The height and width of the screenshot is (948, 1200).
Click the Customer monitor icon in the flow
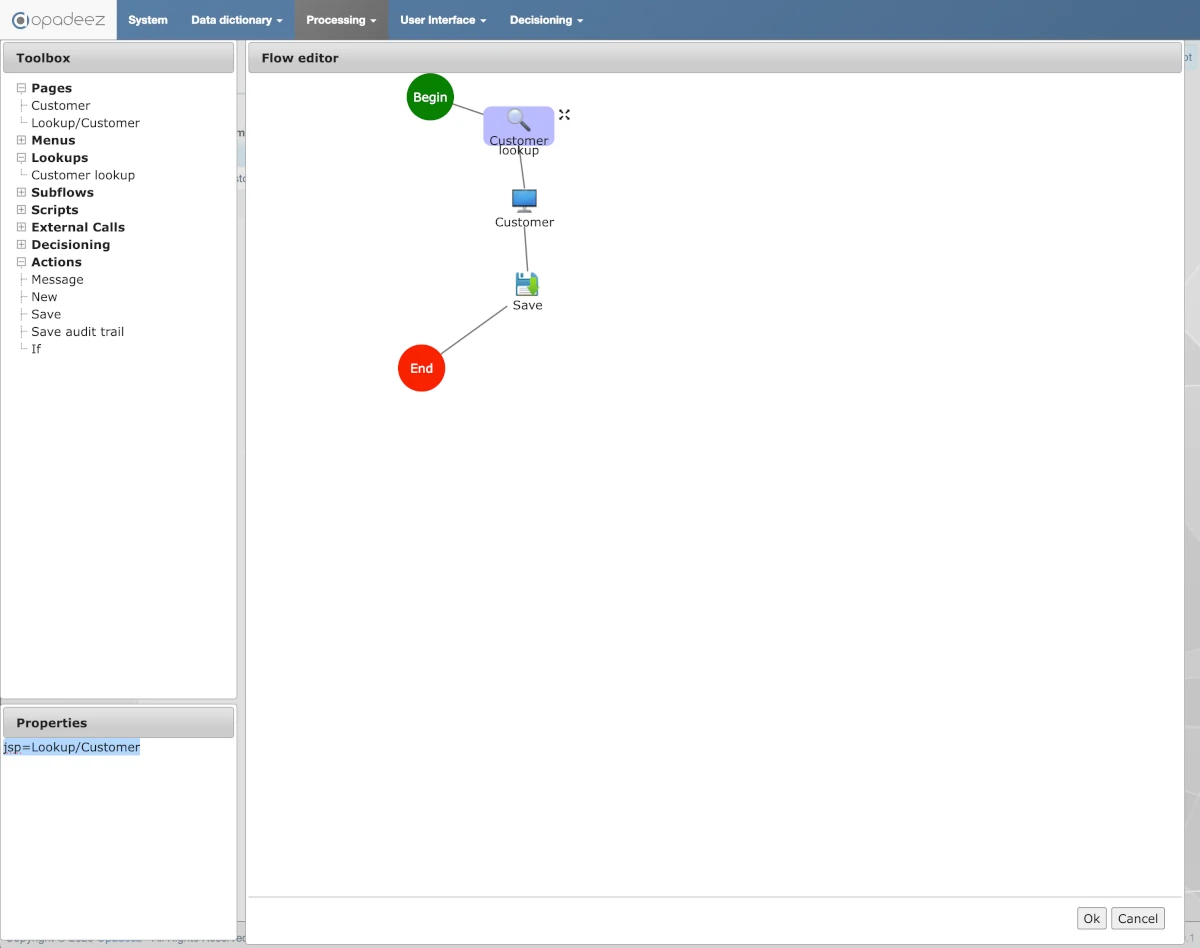tap(523, 199)
